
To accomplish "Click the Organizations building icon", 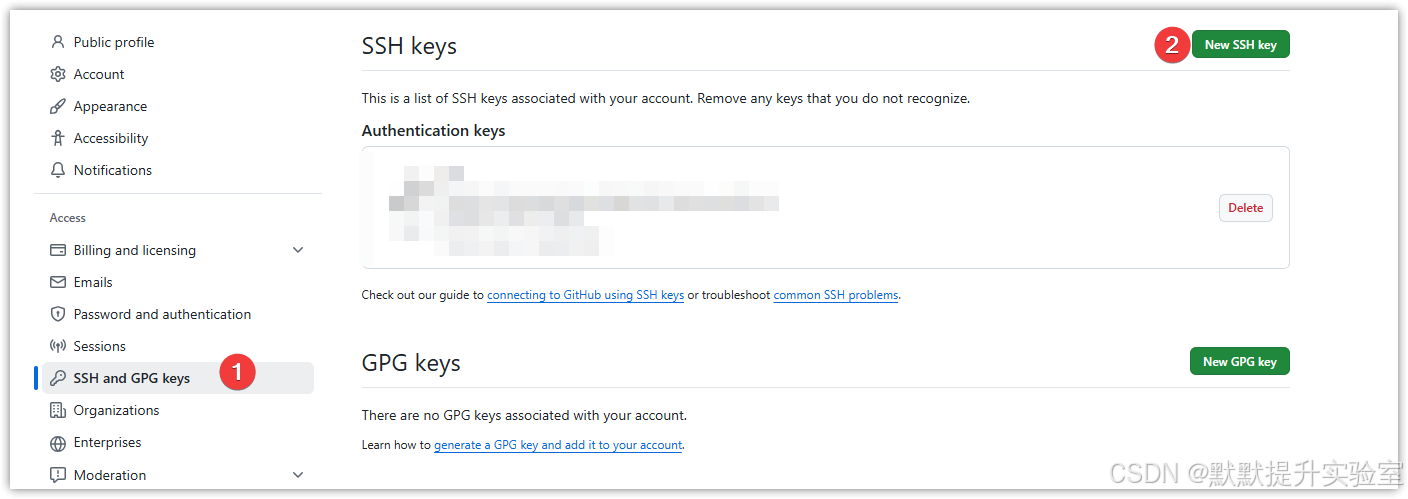I will (58, 410).
